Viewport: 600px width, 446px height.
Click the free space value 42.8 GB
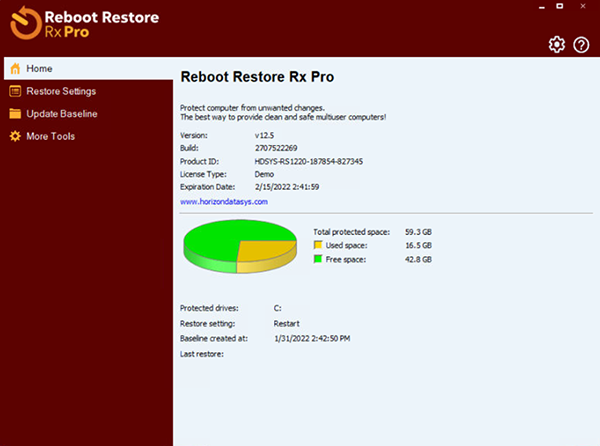click(x=418, y=259)
